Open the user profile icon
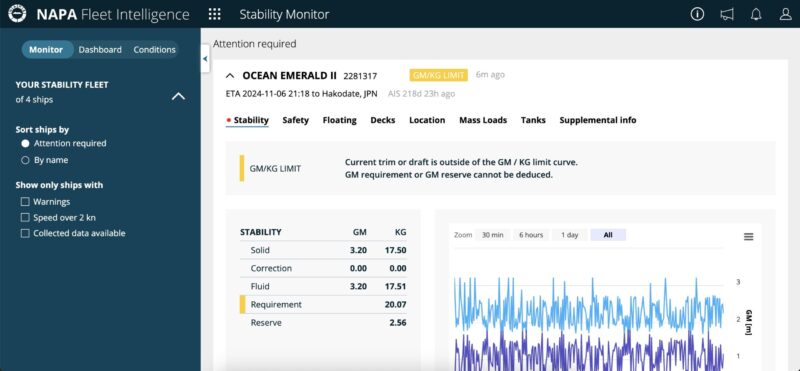 coord(785,14)
